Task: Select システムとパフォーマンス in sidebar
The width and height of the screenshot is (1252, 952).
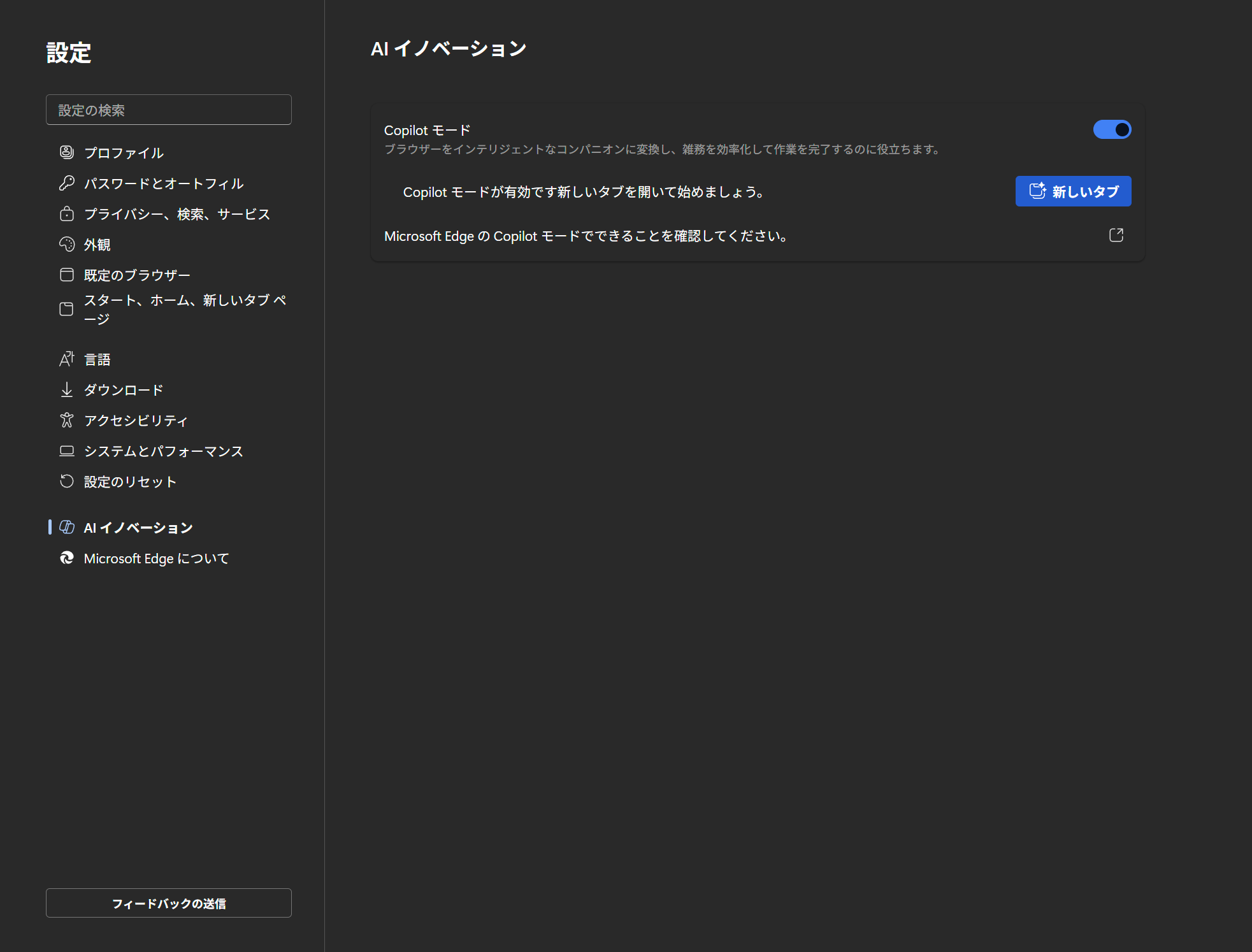Action: pos(169,451)
